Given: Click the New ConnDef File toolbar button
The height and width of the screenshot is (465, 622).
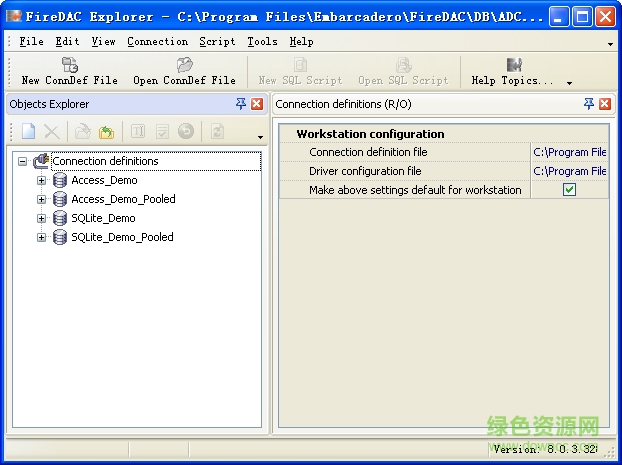Looking at the screenshot, I should click(69, 72).
